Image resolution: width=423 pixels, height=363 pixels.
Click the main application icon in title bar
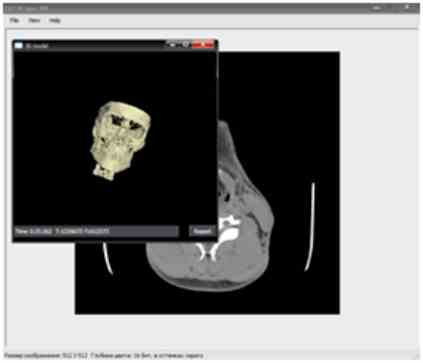click(x=8, y=8)
